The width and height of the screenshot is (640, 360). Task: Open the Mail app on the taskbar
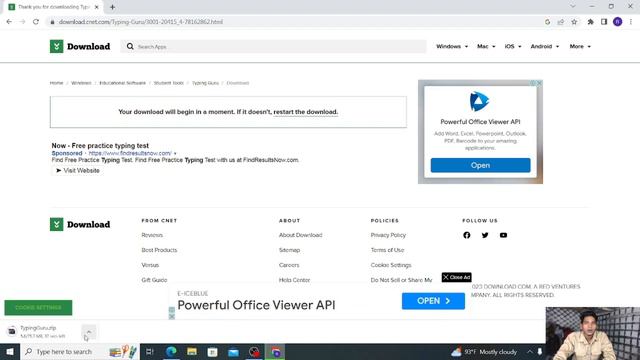pyautogui.click(x=233, y=351)
